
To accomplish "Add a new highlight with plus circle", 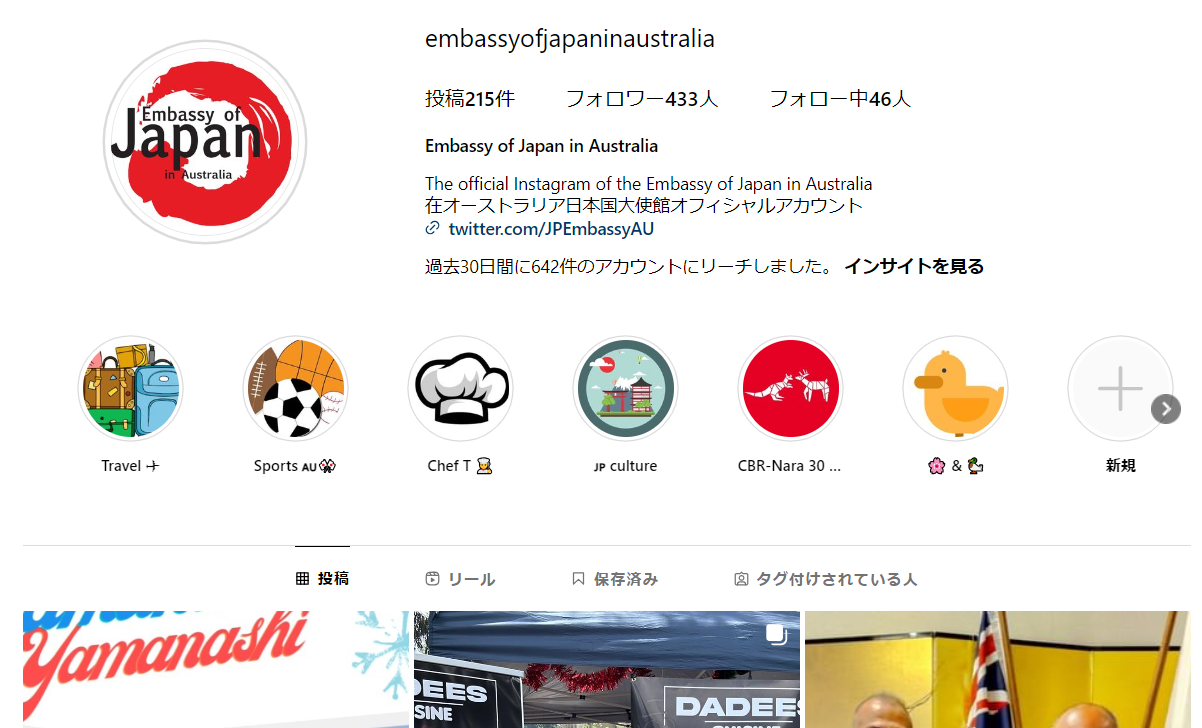I will pyautogui.click(x=1120, y=389).
